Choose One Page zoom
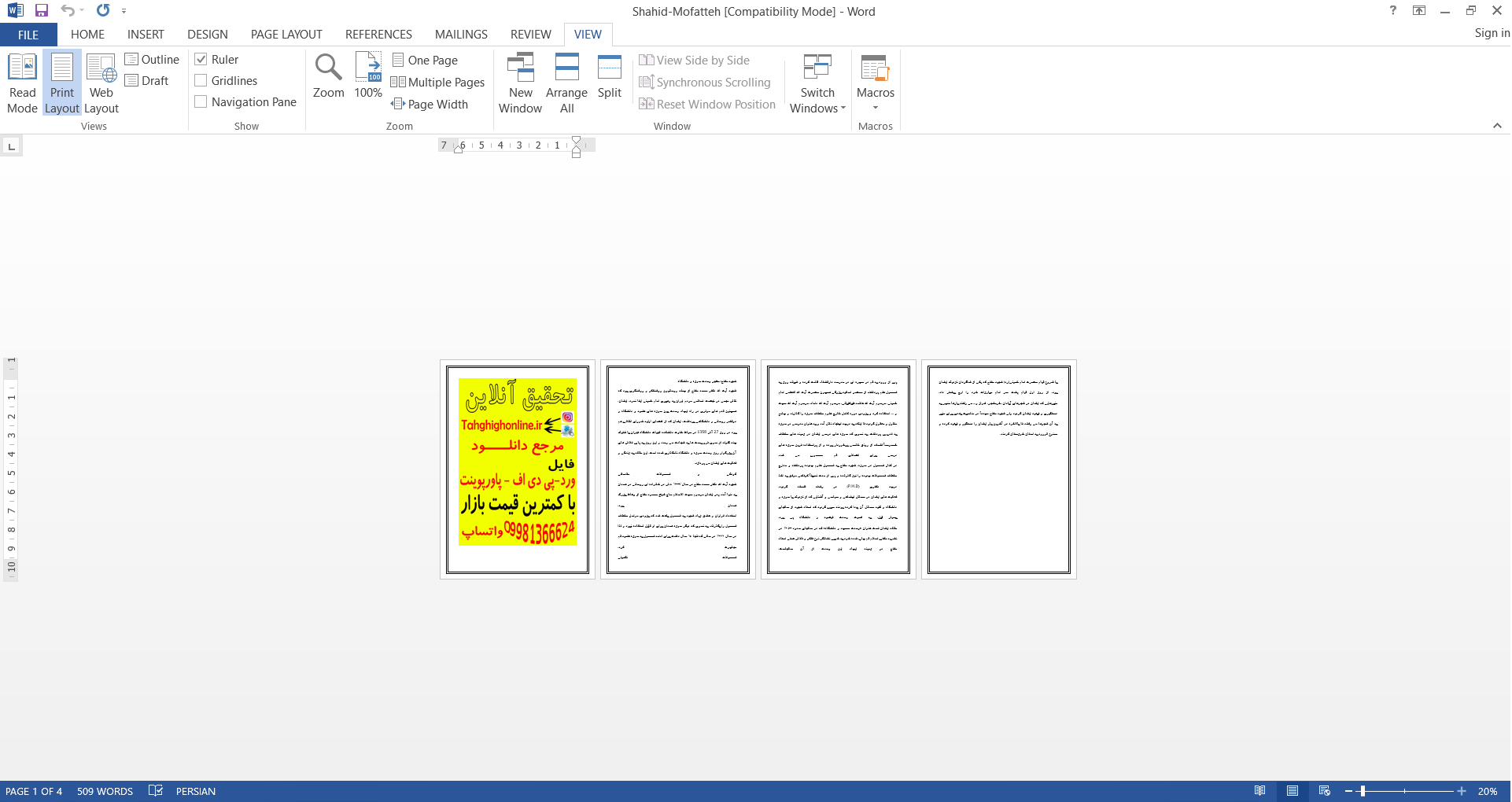 coord(425,61)
